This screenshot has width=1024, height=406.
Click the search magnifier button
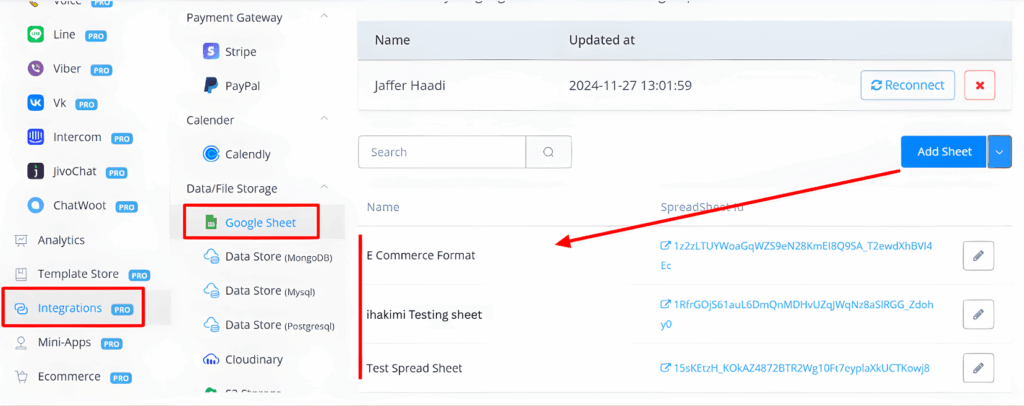click(548, 153)
